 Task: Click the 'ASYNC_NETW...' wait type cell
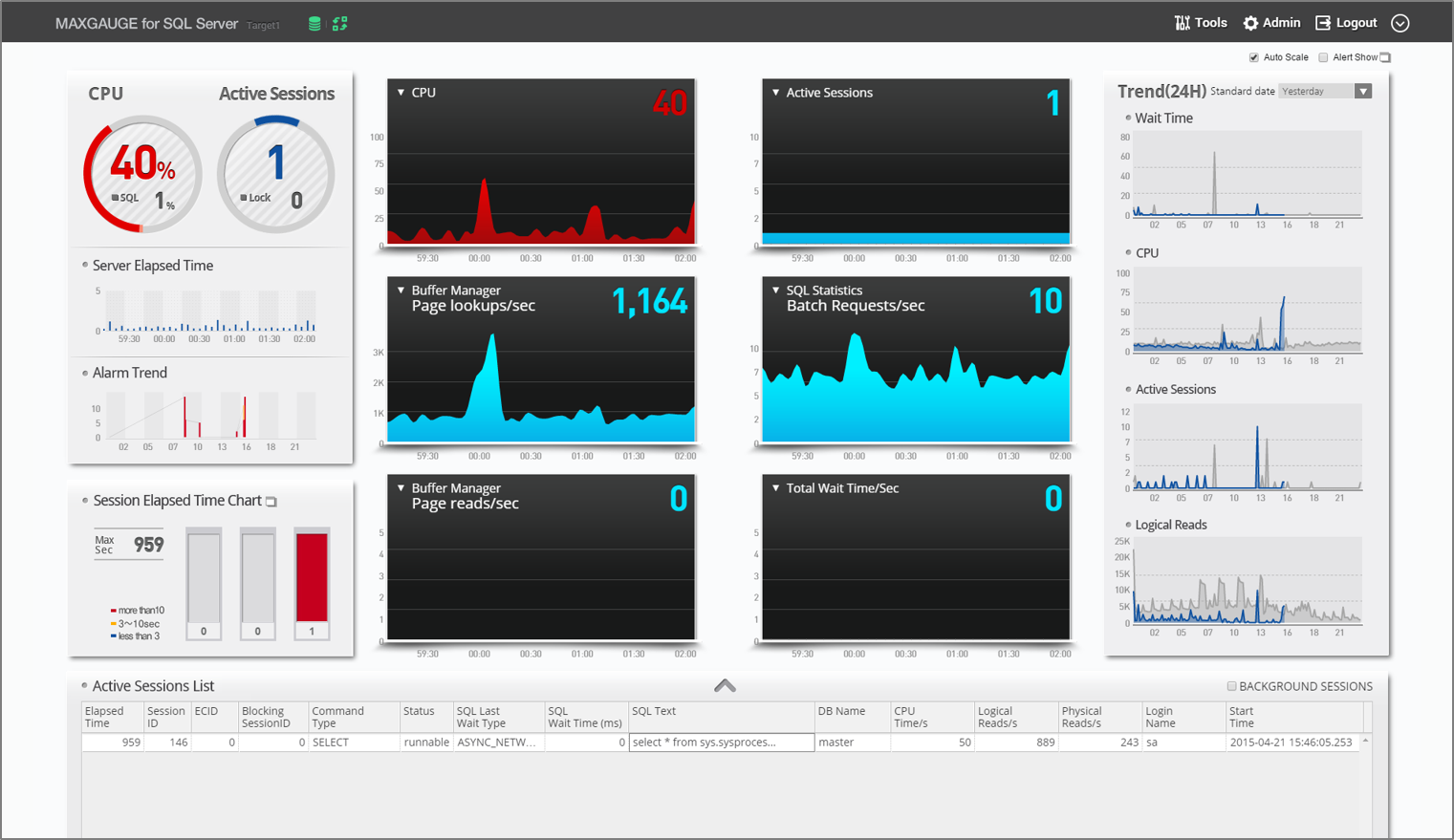pos(498,743)
